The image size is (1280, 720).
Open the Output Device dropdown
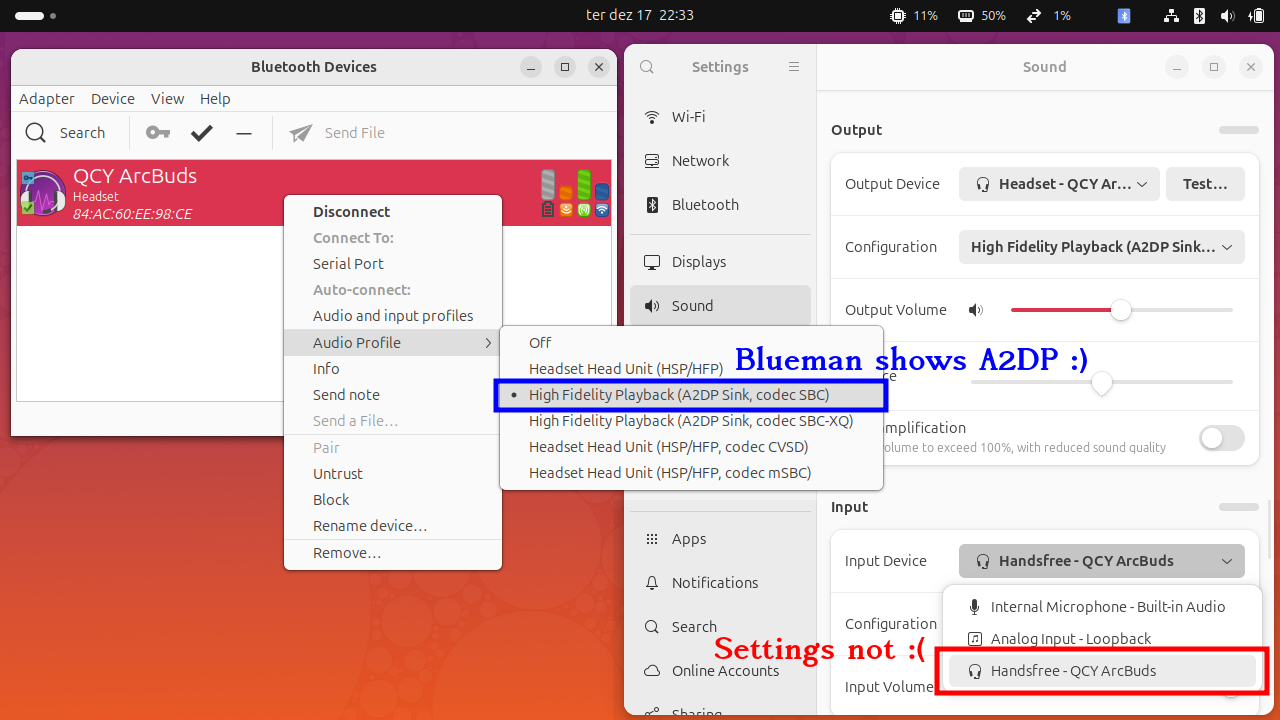tap(1059, 184)
